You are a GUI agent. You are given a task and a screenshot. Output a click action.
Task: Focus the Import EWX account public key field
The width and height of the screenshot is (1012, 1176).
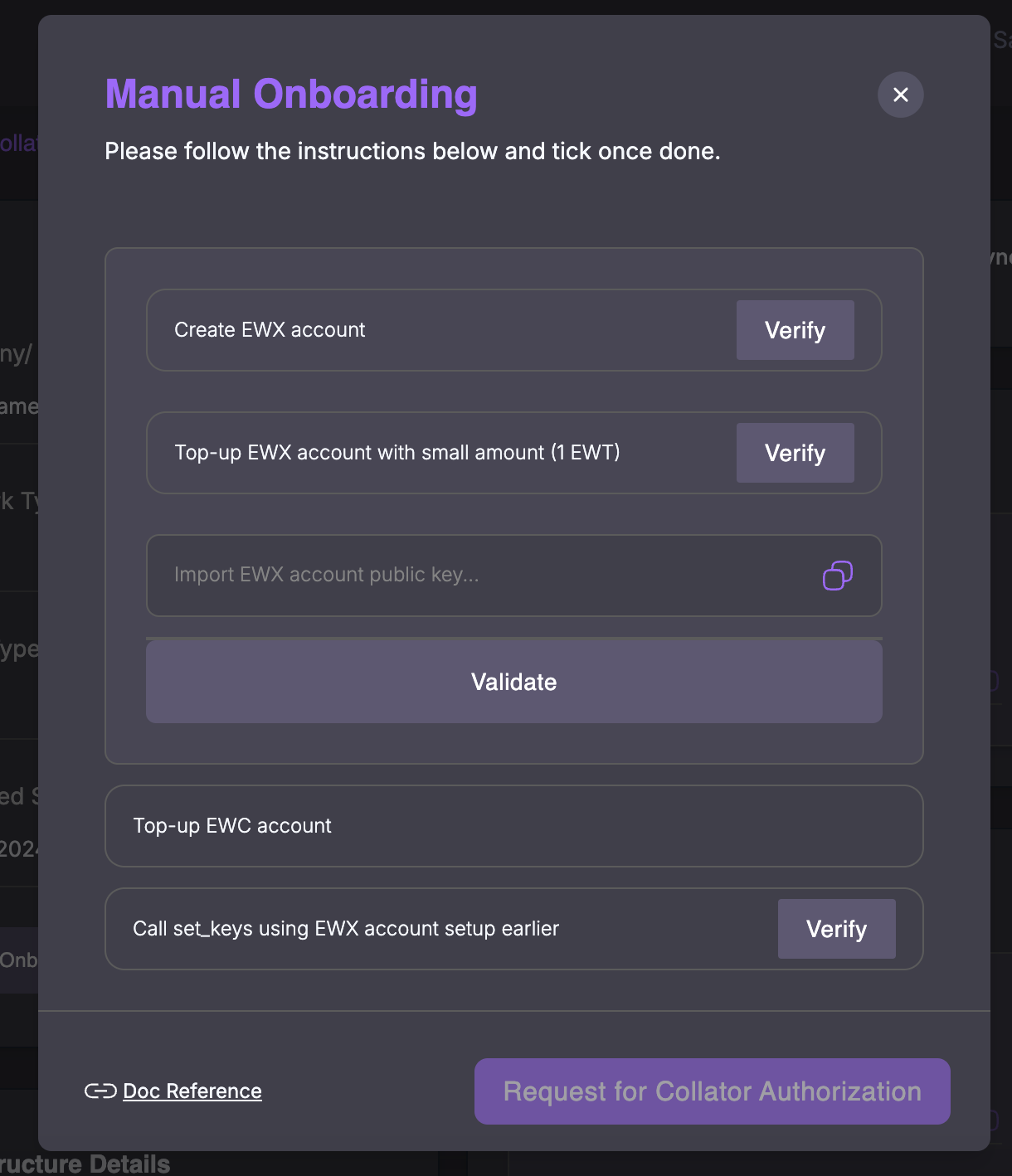click(x=513, y=576)
